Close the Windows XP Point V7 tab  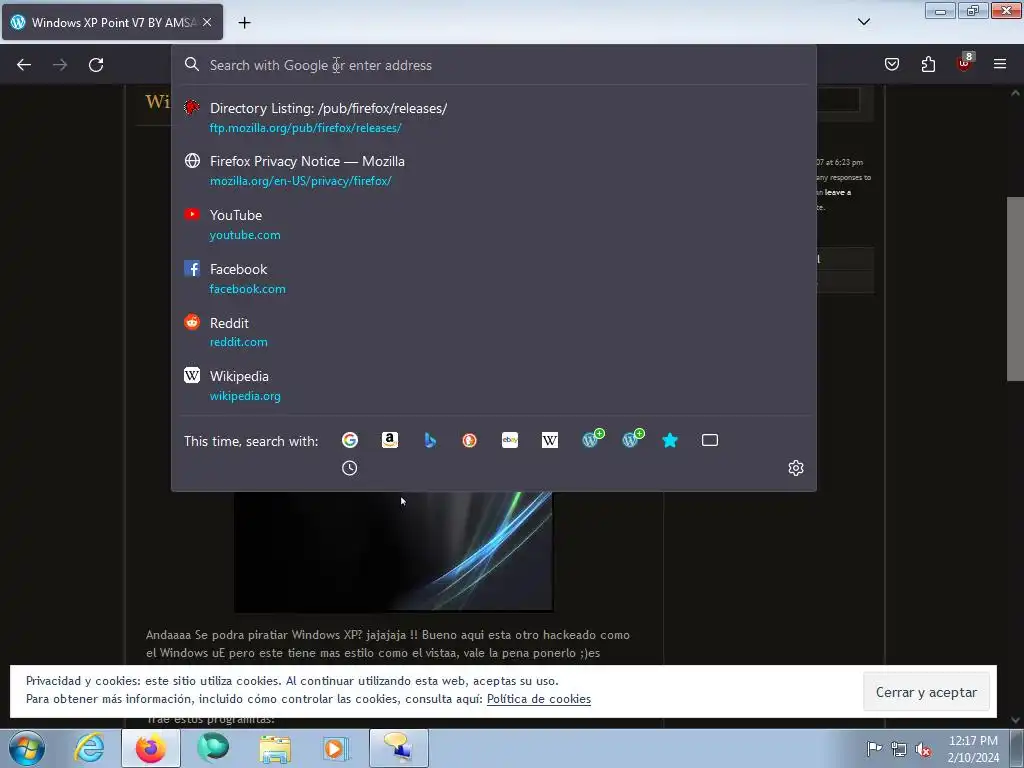[207, 22]
